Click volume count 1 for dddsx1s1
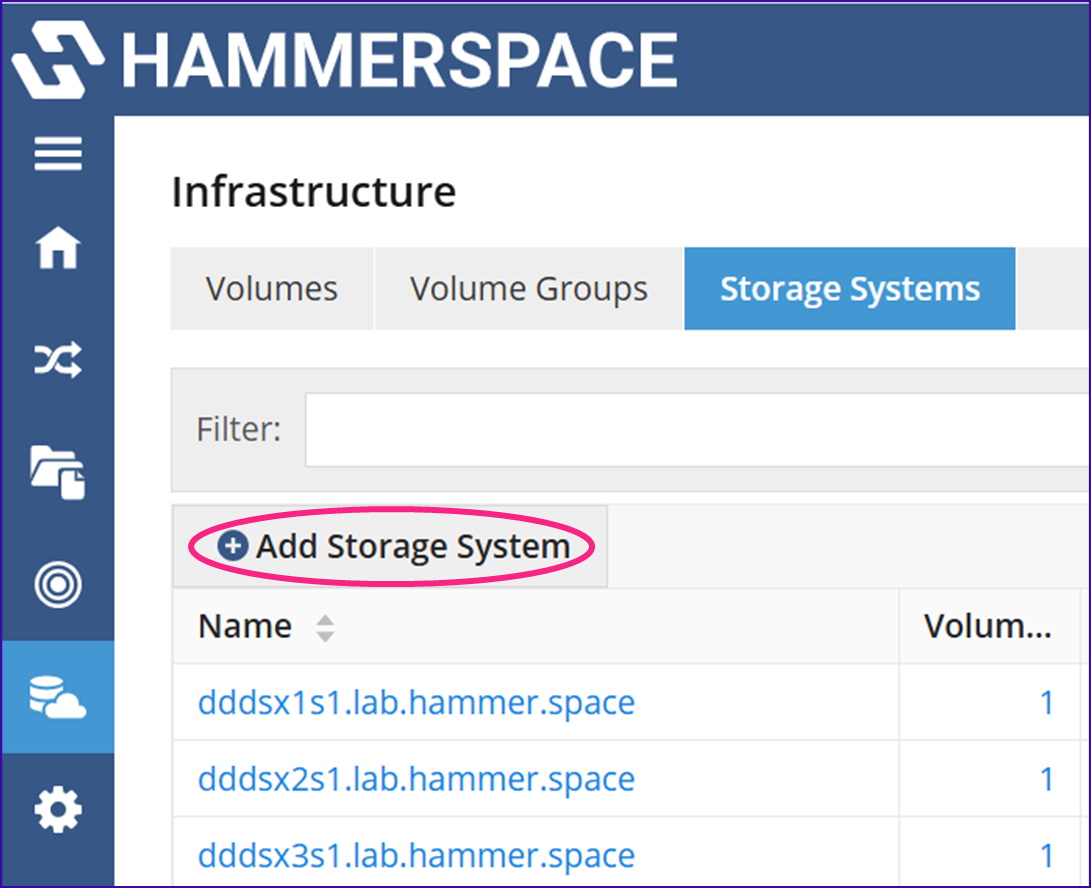1091x888 pixels. 1046,703
